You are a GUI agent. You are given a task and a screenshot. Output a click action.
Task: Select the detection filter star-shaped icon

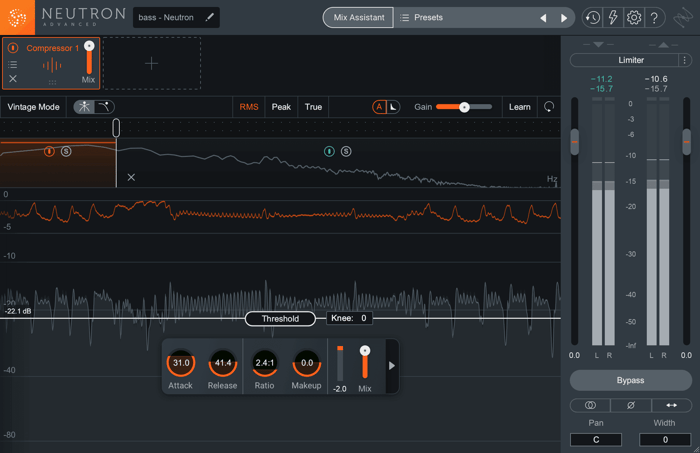[84, 107]
